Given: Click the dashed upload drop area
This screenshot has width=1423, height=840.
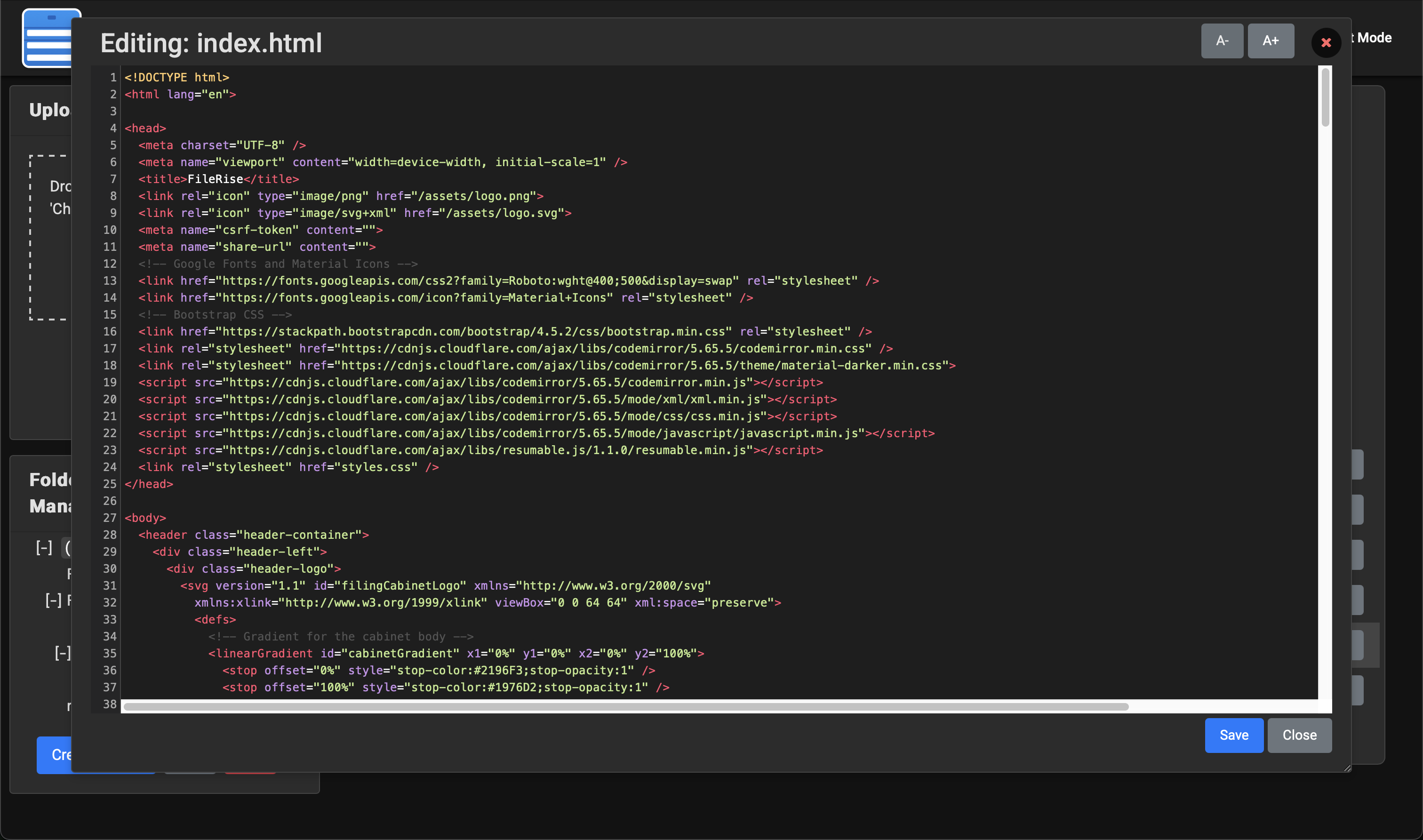Looking at the screenshot, I should point(50,238).
